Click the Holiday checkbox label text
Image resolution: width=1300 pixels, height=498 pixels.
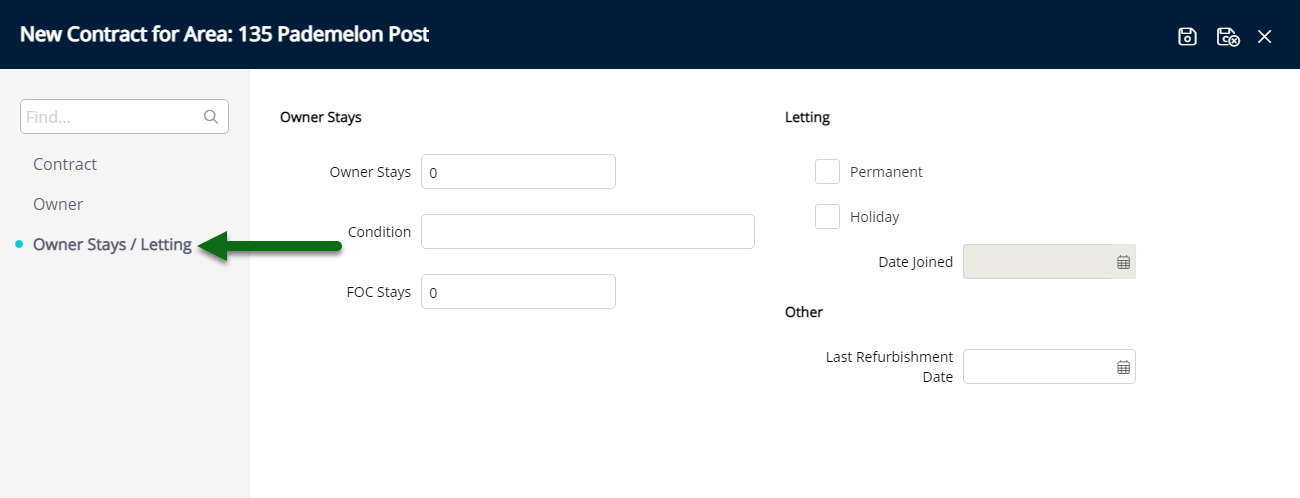(875, 216)
